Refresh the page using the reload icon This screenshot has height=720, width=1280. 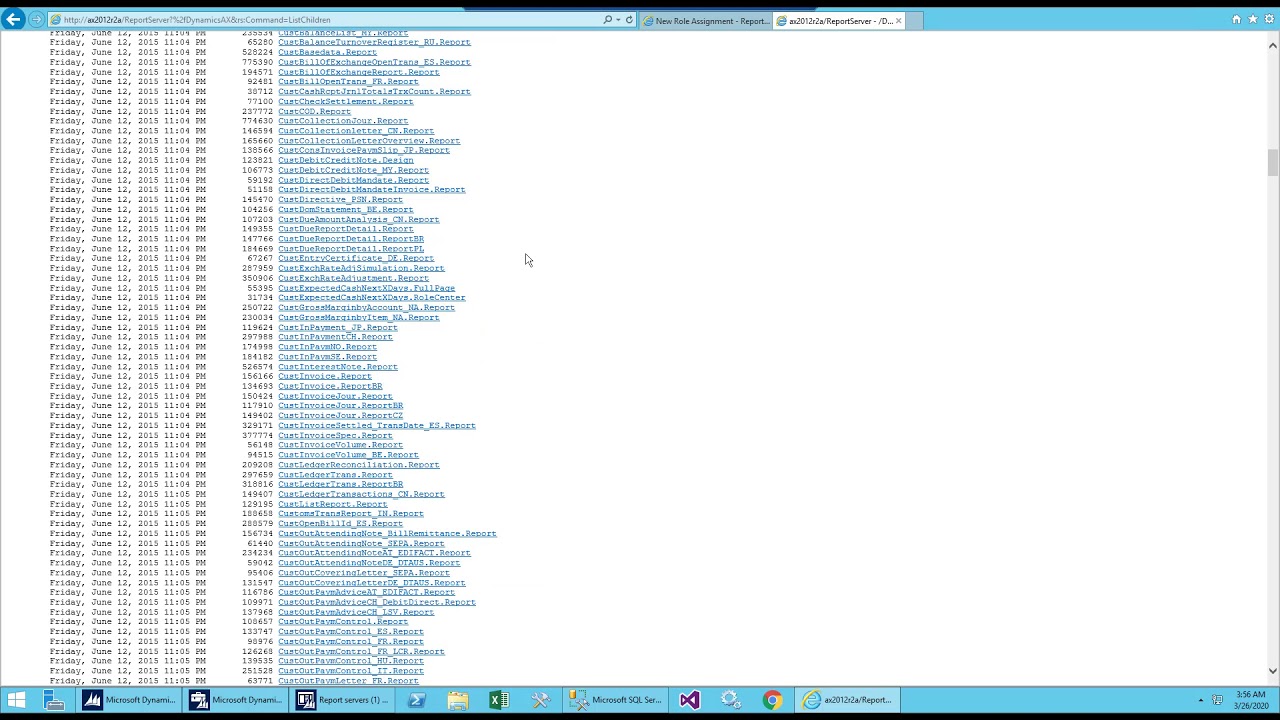[629, 20]
